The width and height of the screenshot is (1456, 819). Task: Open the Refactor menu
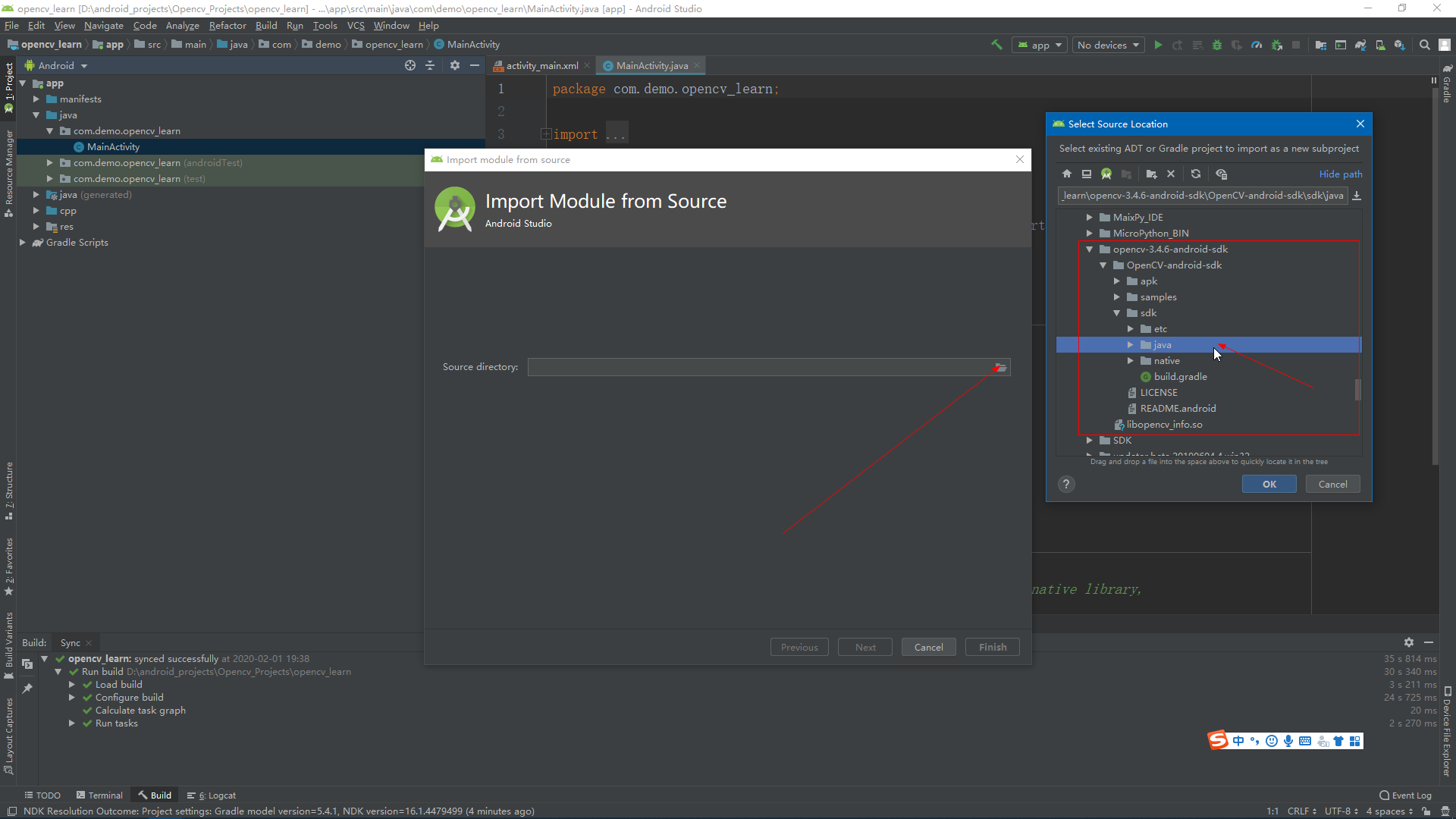pos(227,26)
